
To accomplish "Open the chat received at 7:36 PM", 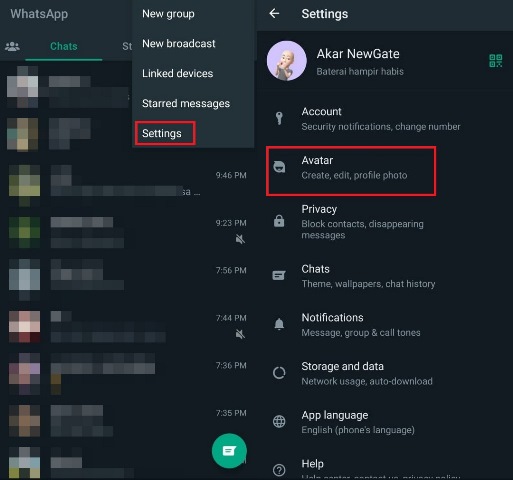I will (128, 374).
